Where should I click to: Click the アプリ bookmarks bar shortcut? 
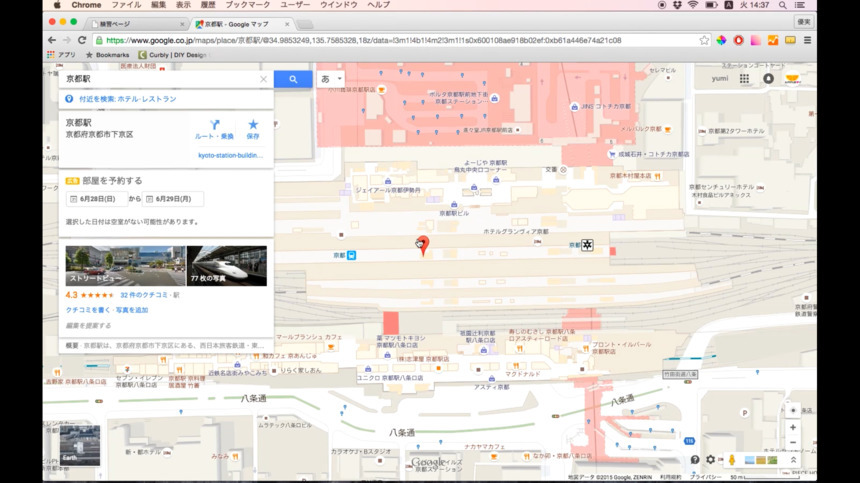click(61, 55)
